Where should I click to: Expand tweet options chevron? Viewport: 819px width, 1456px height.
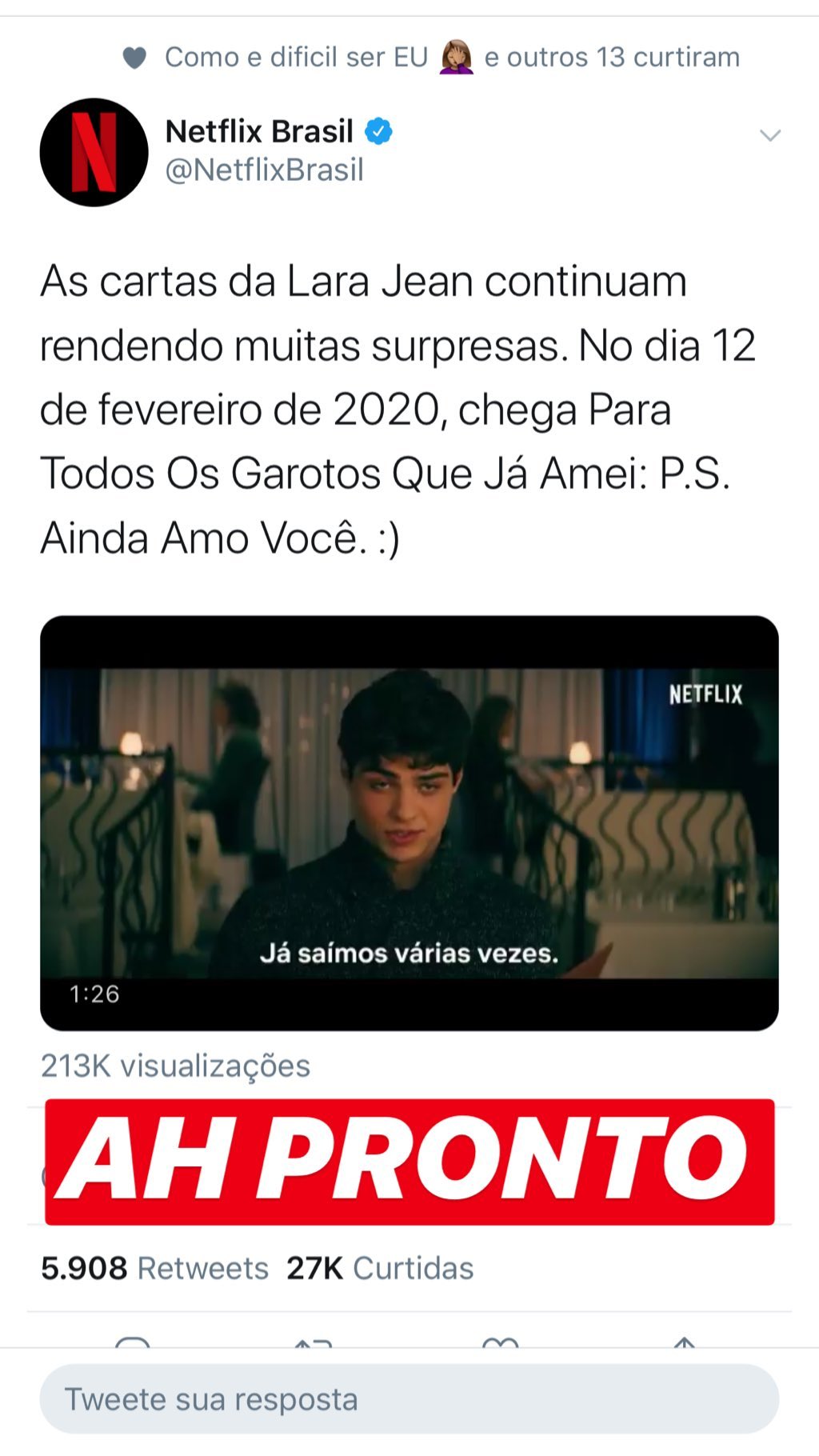pyautogui.click(x=769, y=135)
